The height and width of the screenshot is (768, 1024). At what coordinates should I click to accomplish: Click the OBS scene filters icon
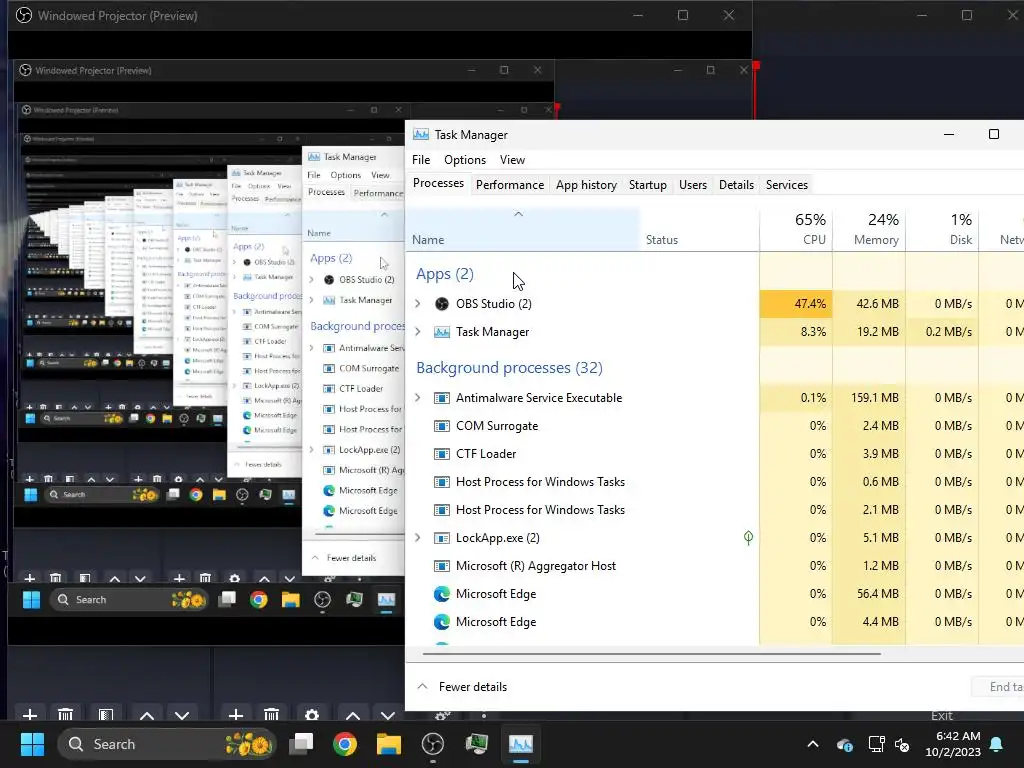106,715
